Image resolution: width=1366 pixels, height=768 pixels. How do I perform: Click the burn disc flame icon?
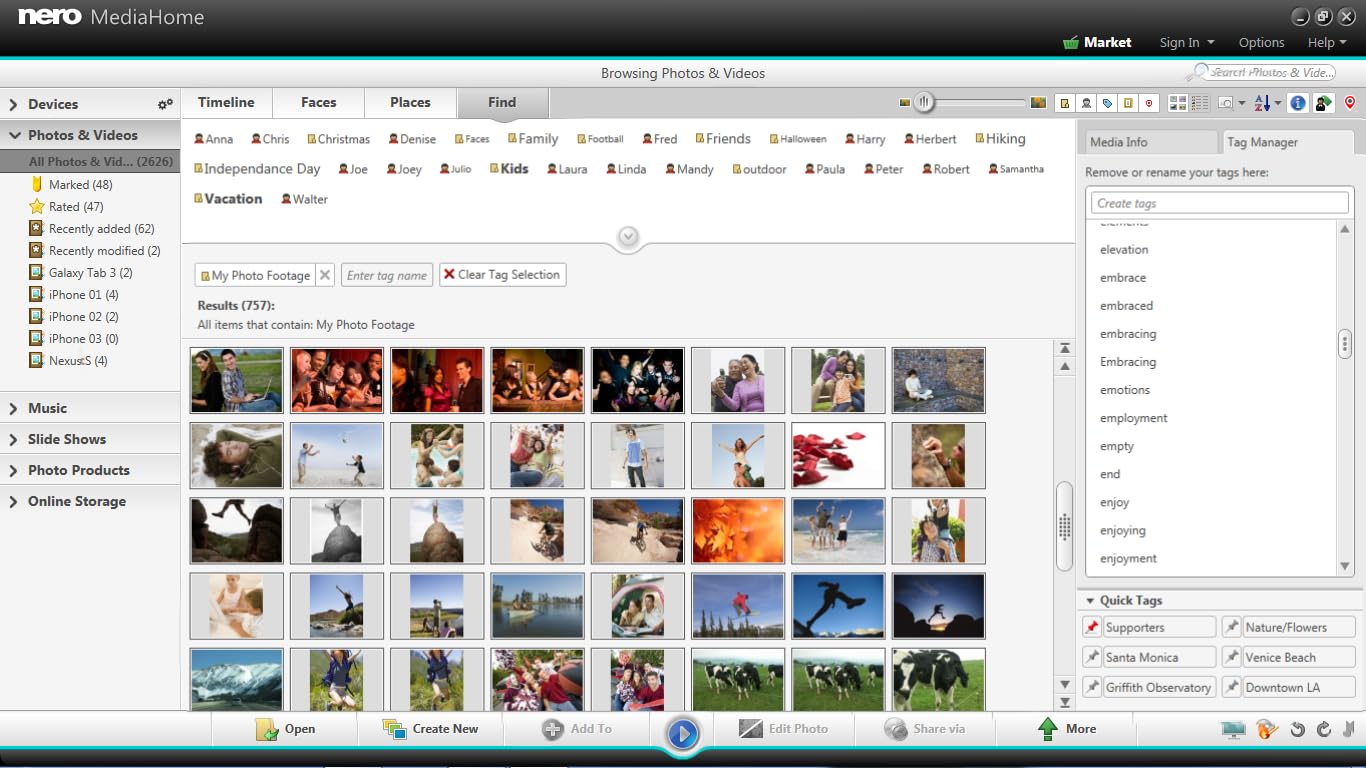click(1267, 729)
